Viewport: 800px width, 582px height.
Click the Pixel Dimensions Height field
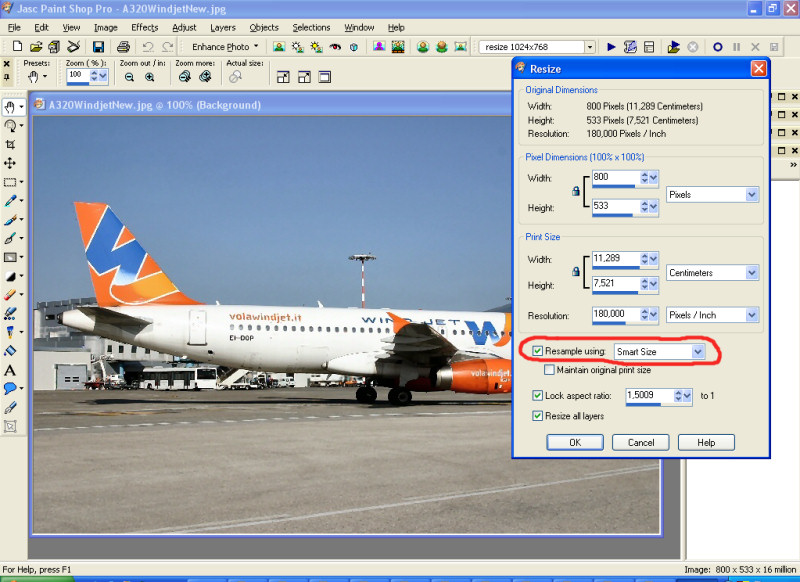[x=615, y=206]
